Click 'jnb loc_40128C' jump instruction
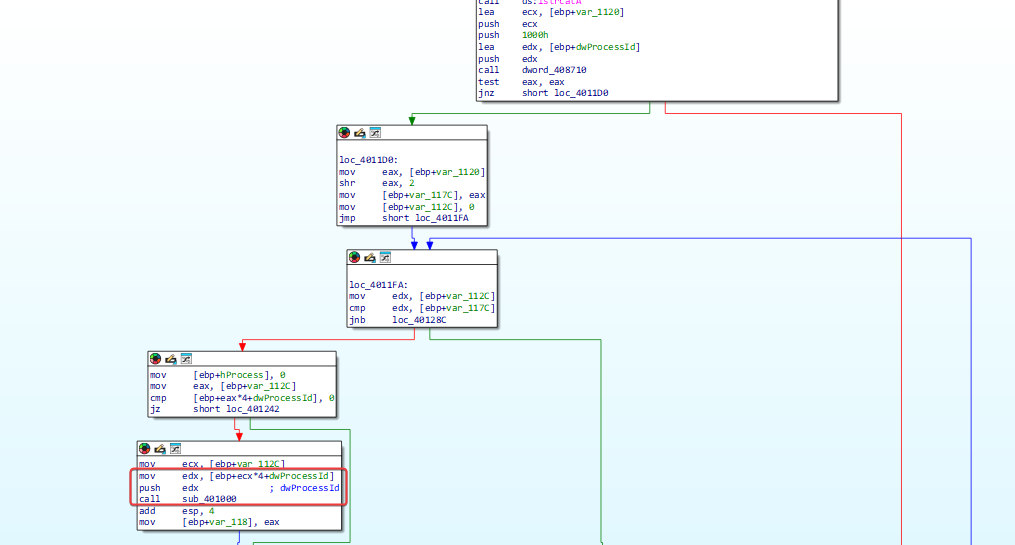 pyautogui.click(x=397, y=320)
